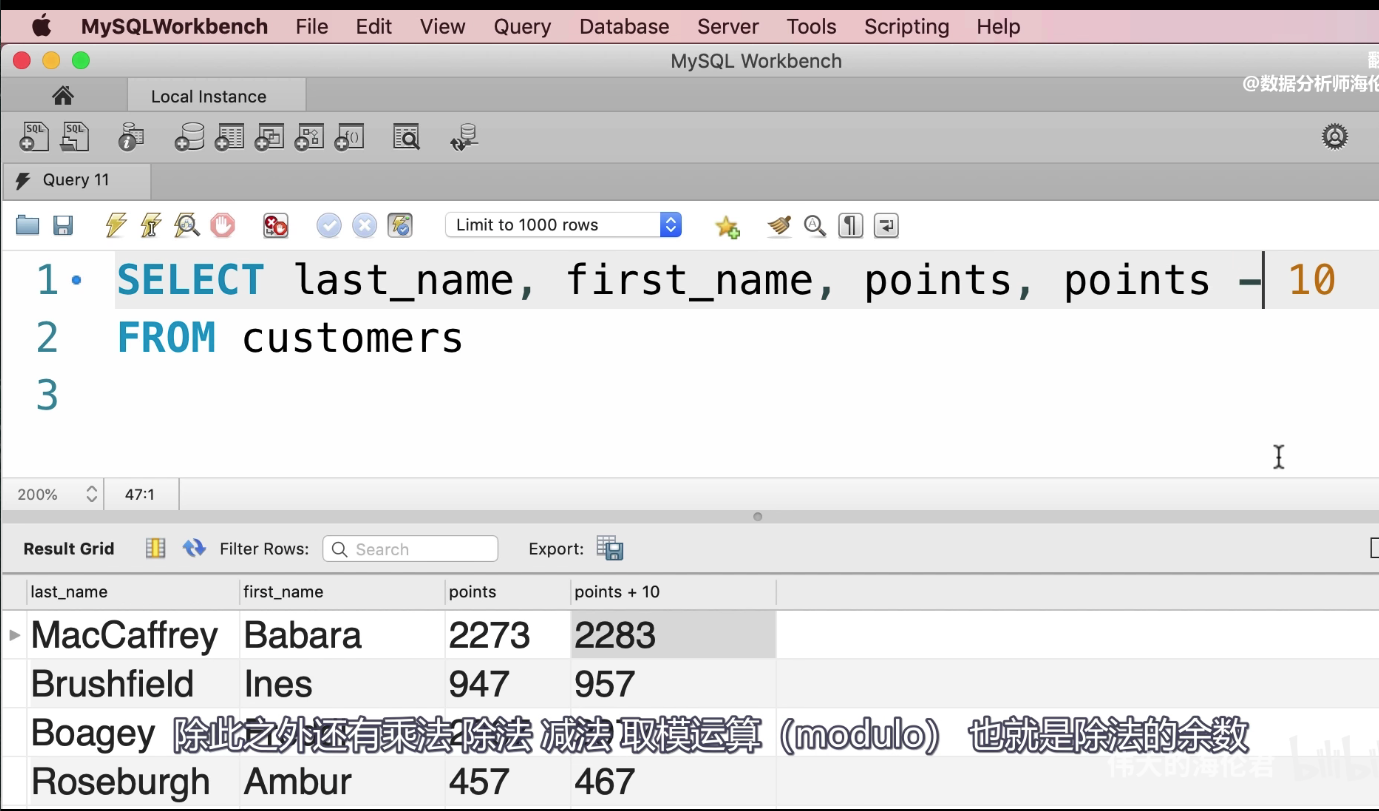Search table data icon
Image resolution: width=1379 pixels, height=811 pixels.
click(406, 136)
